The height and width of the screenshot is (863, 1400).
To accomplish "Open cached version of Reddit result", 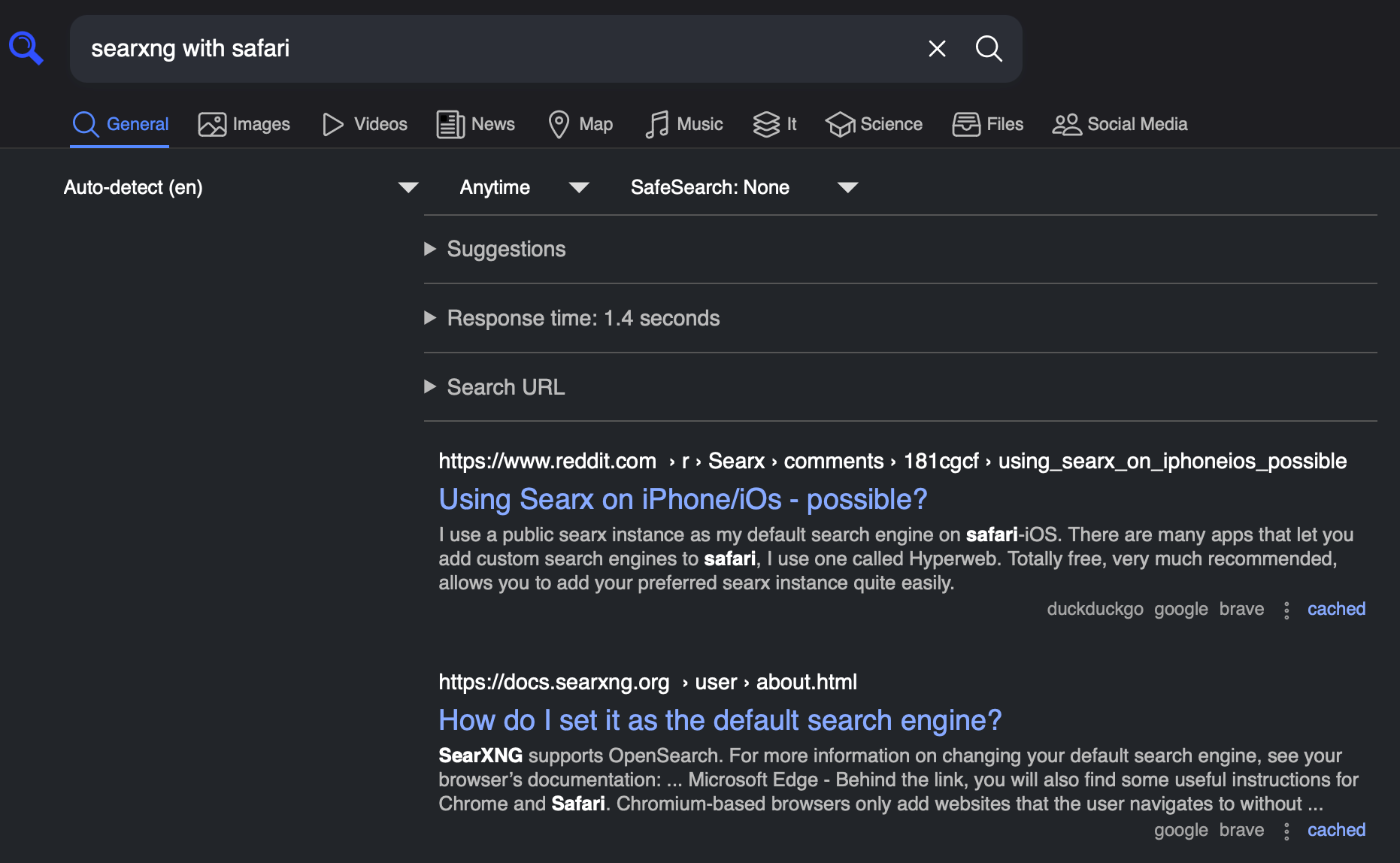I will tap(1336, 609).
